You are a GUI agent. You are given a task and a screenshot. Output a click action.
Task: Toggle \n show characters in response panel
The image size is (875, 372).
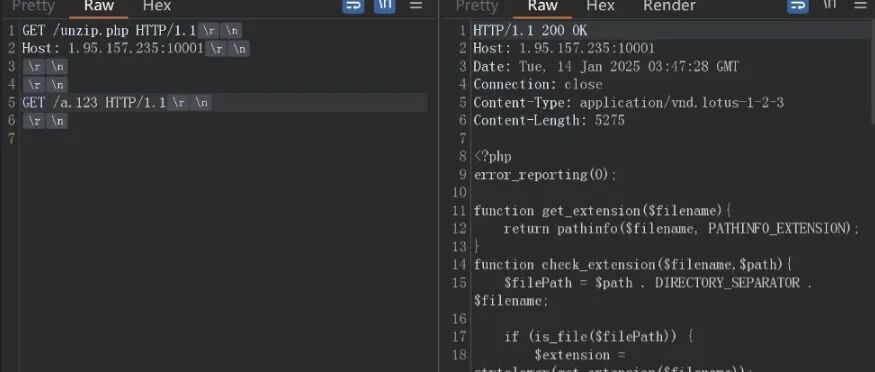830,5
